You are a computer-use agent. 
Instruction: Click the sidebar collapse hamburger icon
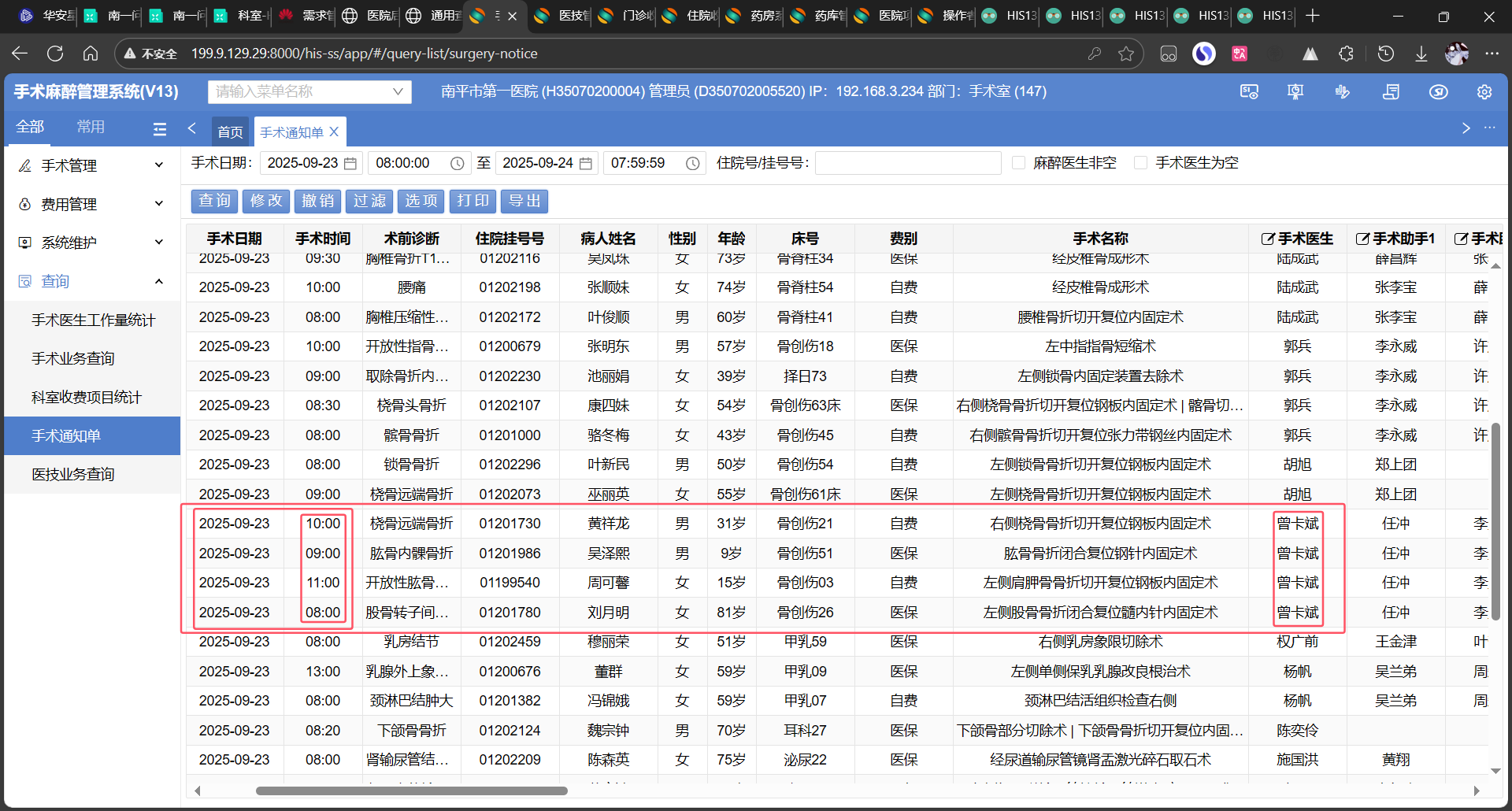click(x=160, y=129)
